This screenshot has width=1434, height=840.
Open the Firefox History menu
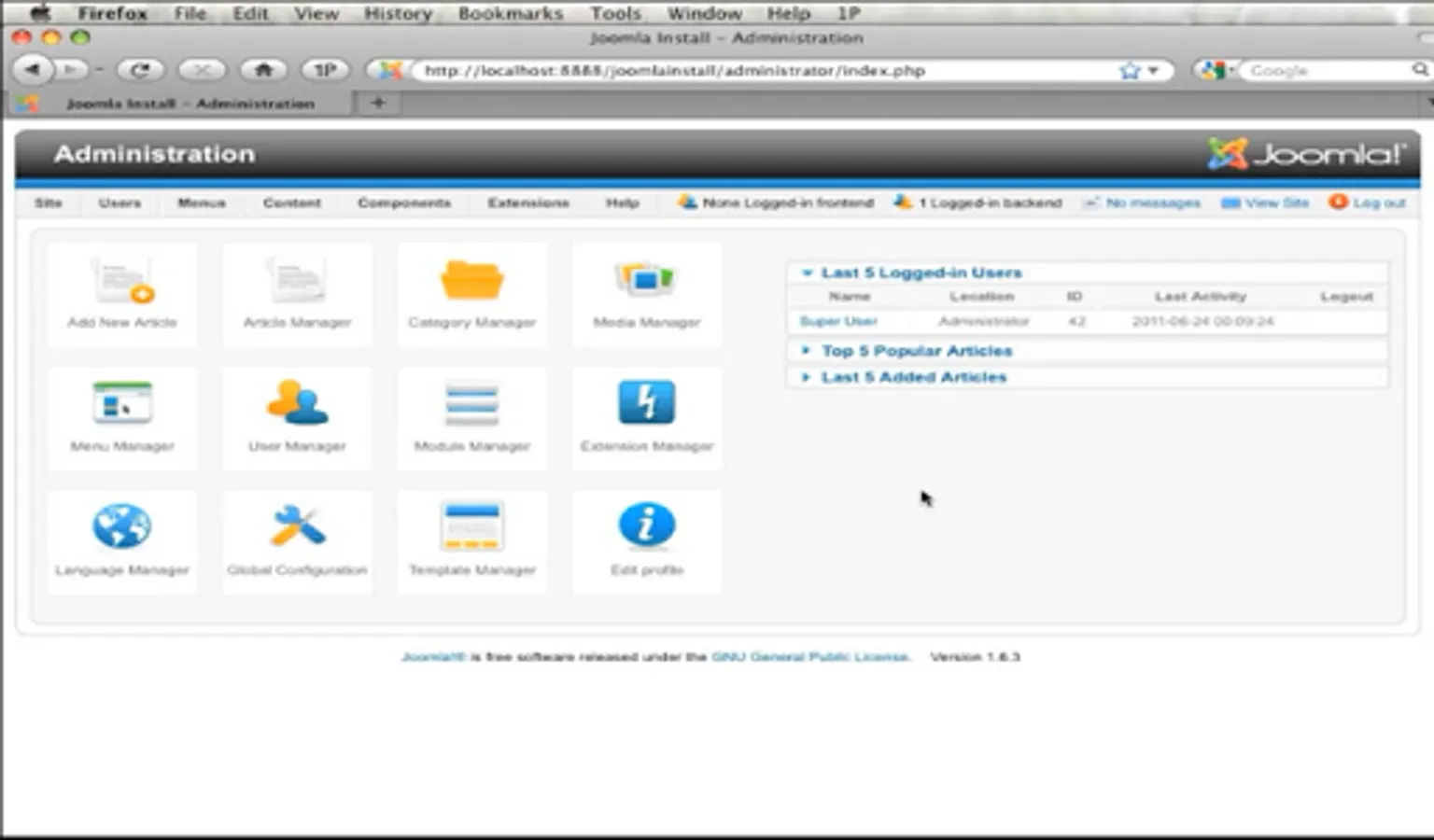tap(398, 13)
